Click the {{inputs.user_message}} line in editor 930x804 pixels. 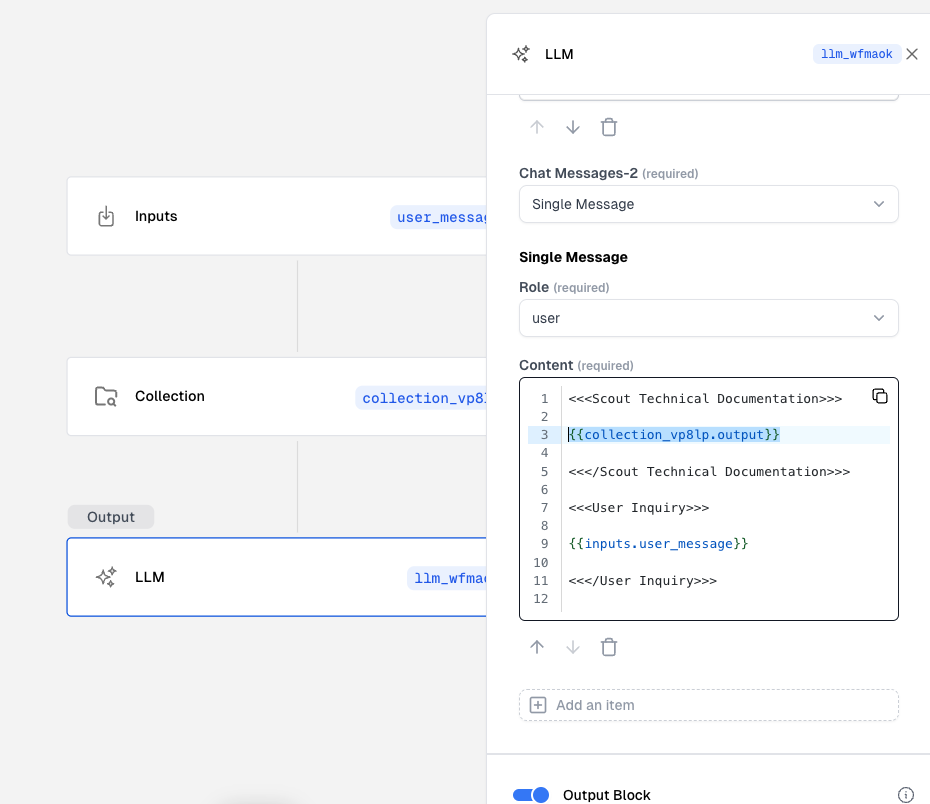658,544
